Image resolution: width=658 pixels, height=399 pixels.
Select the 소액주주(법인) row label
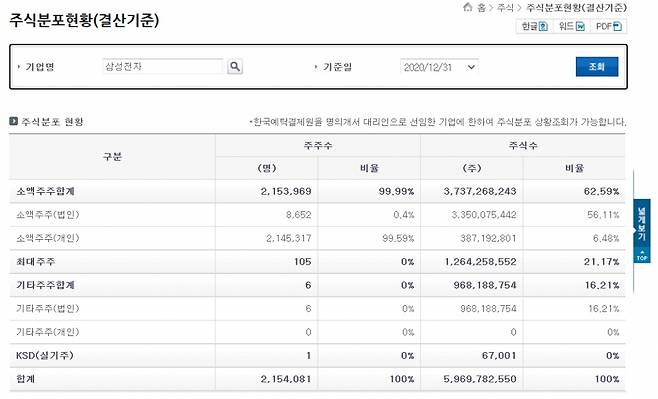[x=47, y=215]
